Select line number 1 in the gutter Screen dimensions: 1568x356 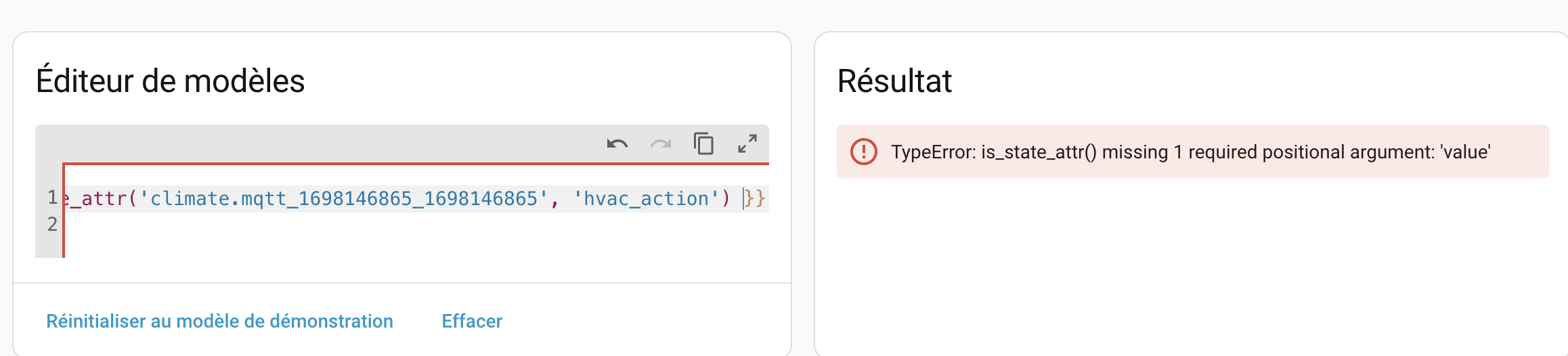pos(52,198)
